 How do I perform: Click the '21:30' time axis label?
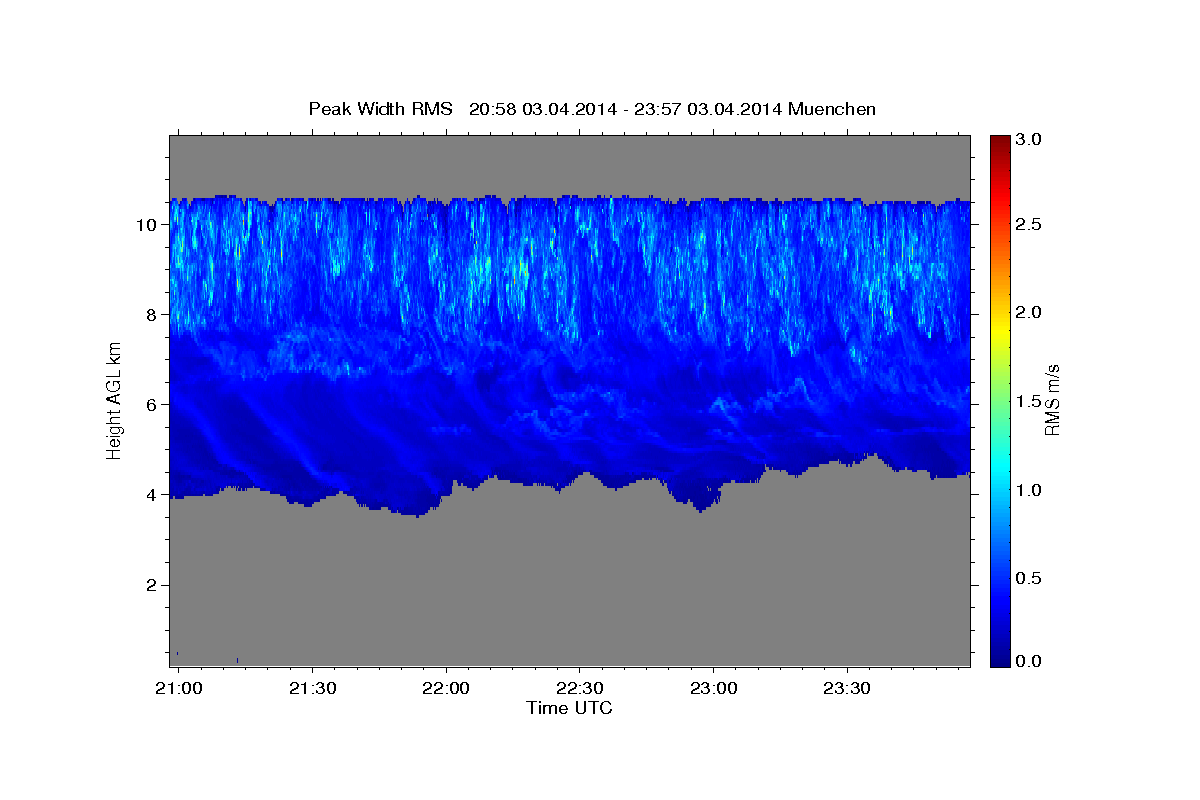(x=313, y=689)
